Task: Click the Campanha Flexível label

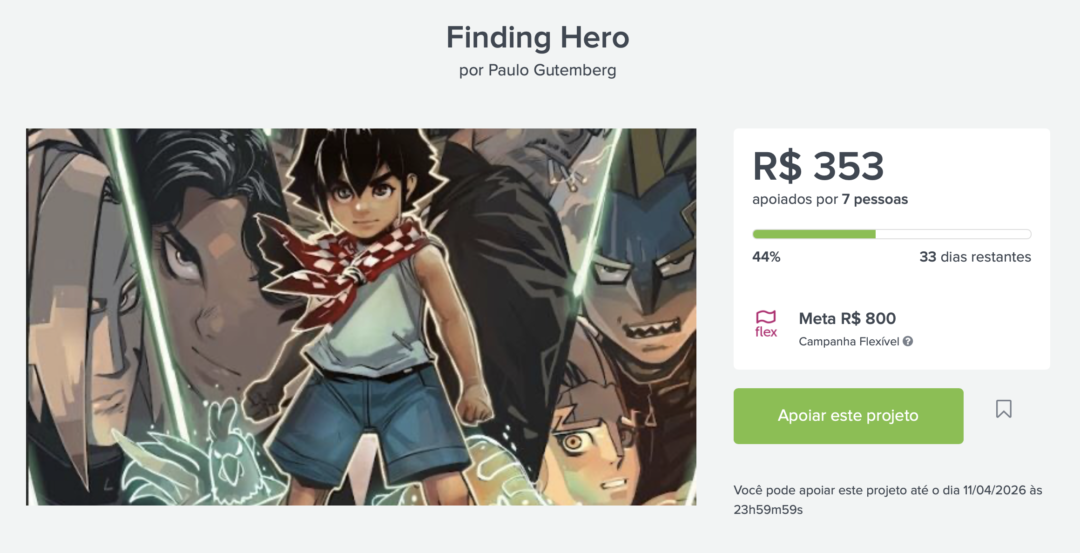Action: [849, 342]
